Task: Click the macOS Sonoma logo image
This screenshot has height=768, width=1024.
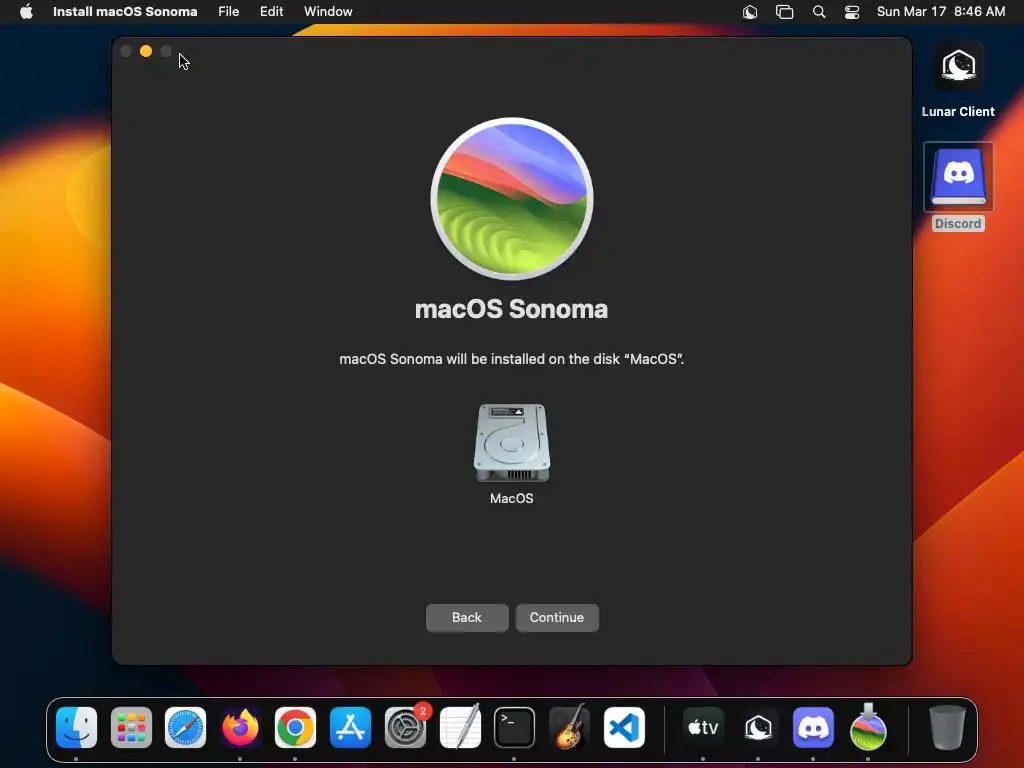Action: point(512,199)
